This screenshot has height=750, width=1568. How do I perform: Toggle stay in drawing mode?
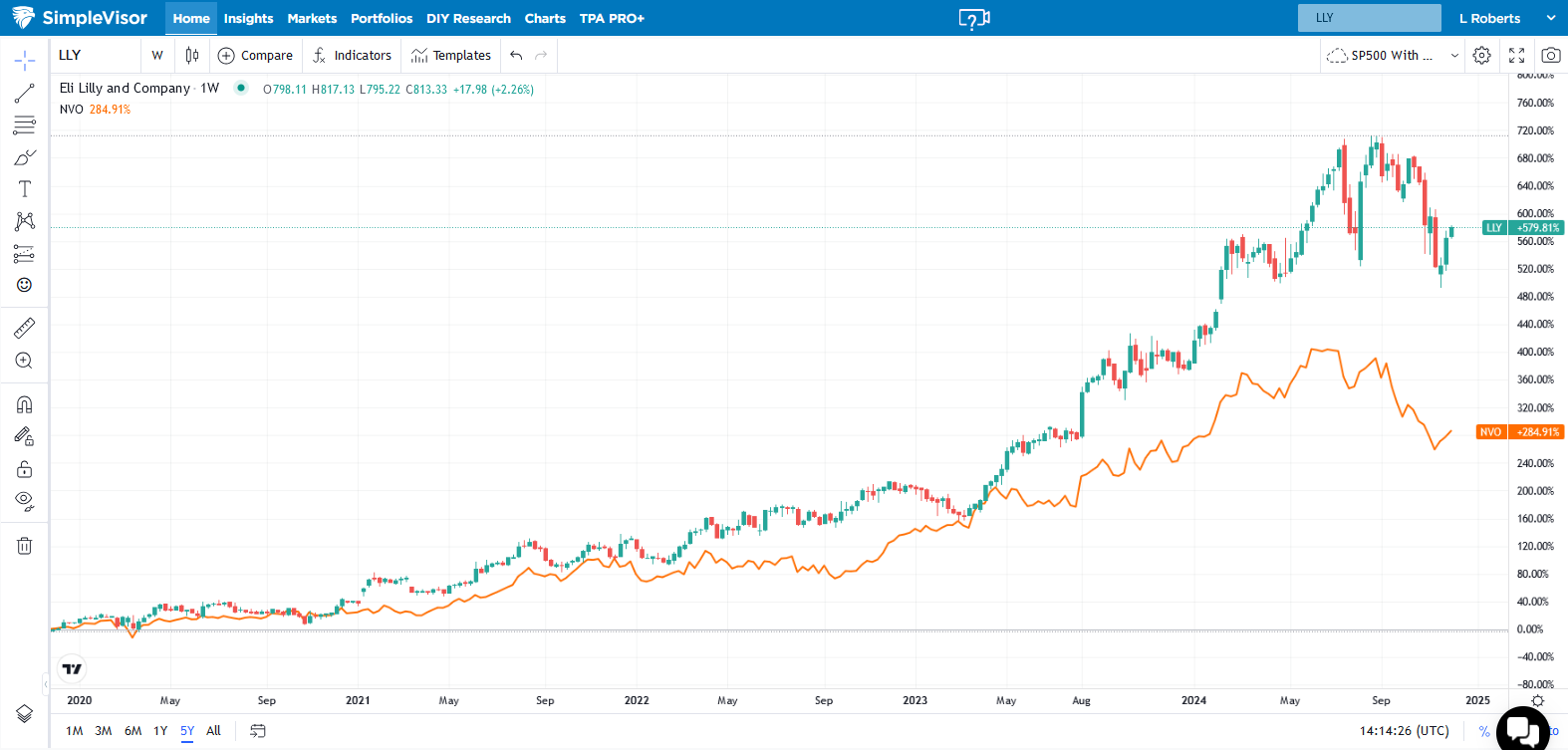[x=25, y=436]
